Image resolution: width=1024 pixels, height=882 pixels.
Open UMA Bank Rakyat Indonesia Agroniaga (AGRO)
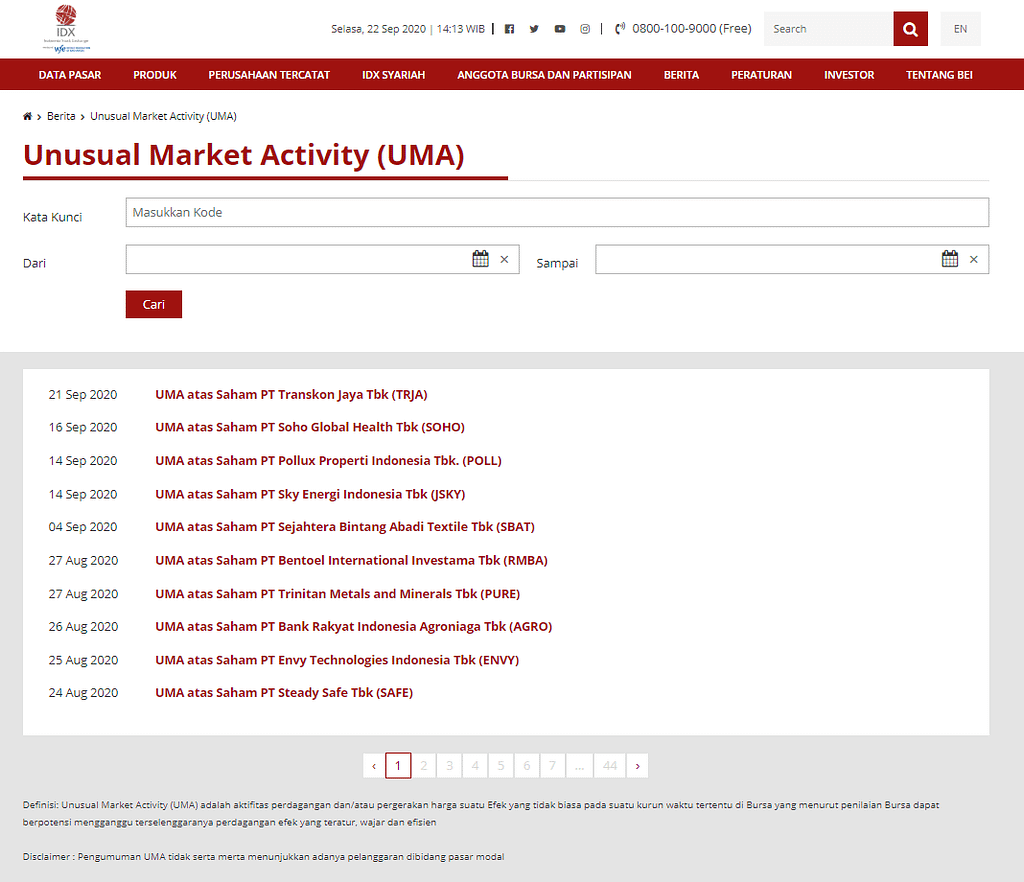pos(353,627)
